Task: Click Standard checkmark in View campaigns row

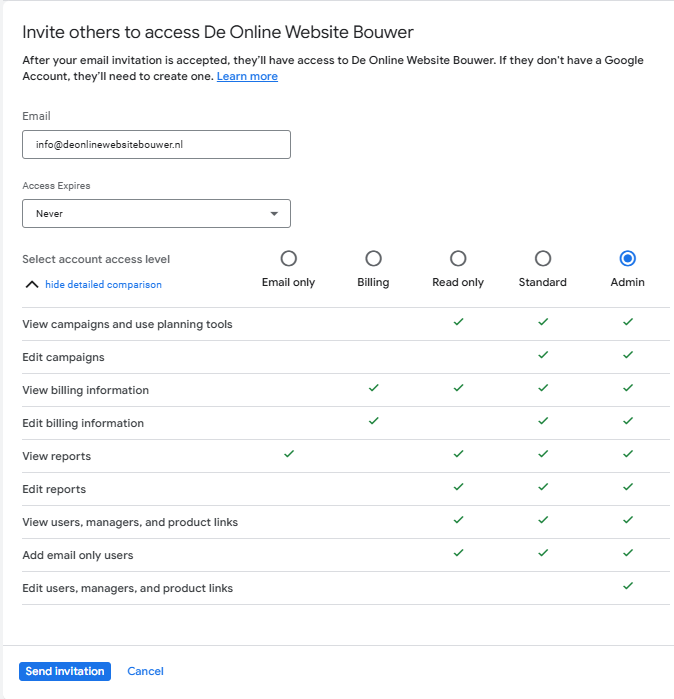Action: pos(543,322)
